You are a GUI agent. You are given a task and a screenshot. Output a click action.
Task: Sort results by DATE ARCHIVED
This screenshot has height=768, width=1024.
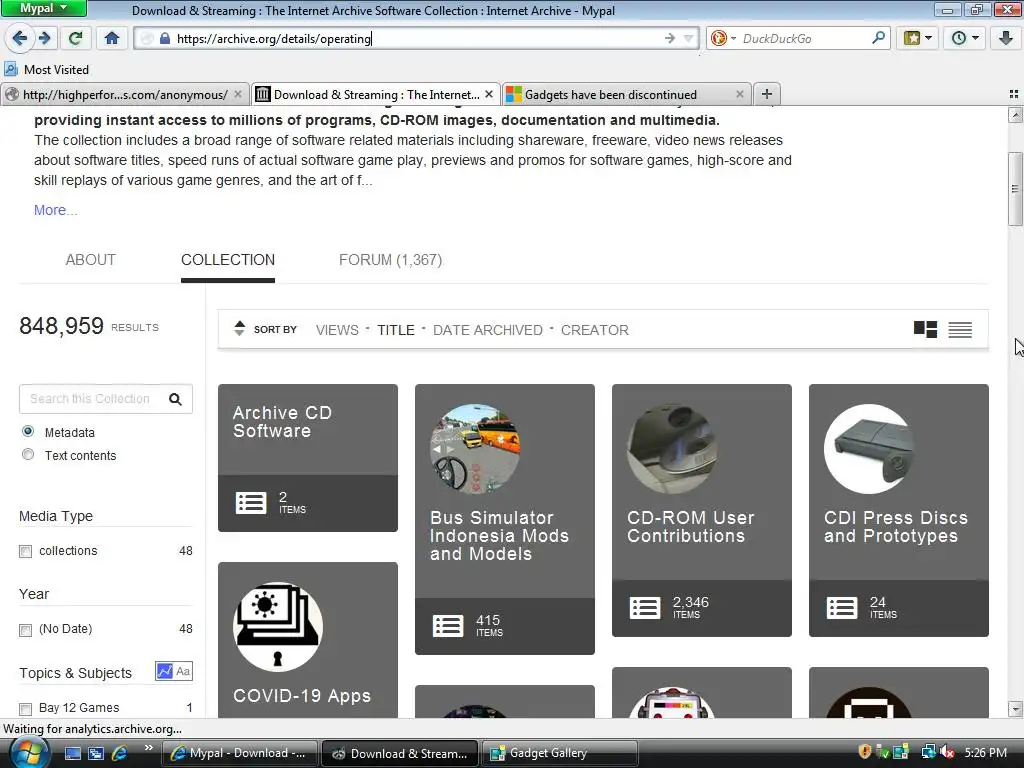(x=488, y=330)
